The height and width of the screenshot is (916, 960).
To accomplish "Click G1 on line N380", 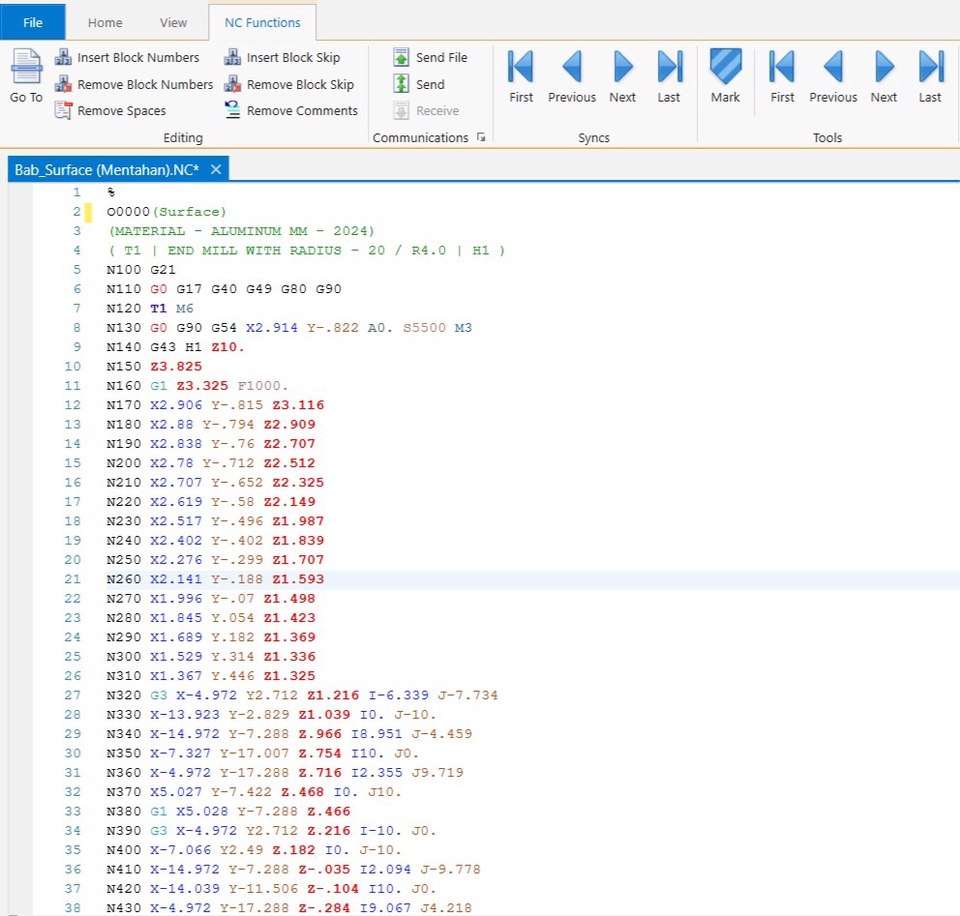I will point(159,811).
